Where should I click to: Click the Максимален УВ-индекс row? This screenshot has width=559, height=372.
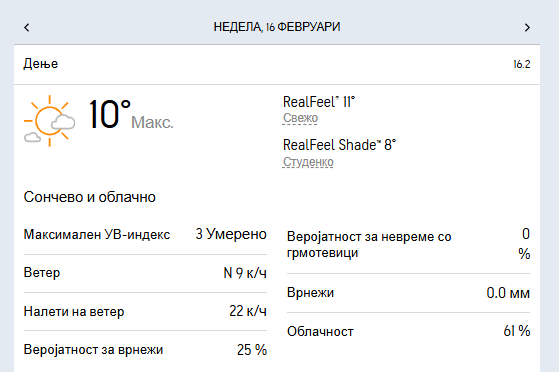[x=145, y=235]
